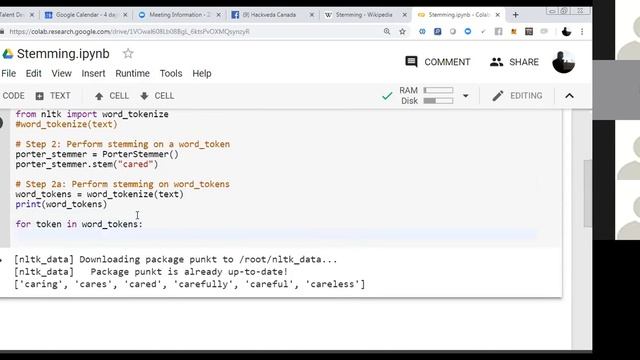This screenshot has width=640, height=360.
Task: Close the Stemming.ipynb Colab tab
Action: tap(498, 15)
